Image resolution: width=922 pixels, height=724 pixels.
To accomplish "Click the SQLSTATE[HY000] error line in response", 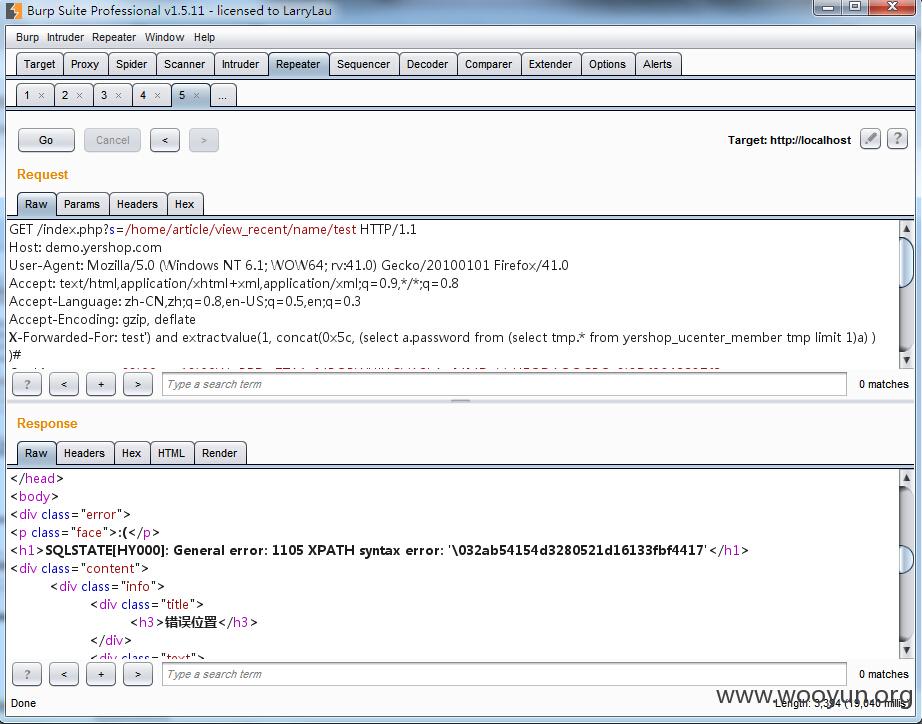I will 379,550.
